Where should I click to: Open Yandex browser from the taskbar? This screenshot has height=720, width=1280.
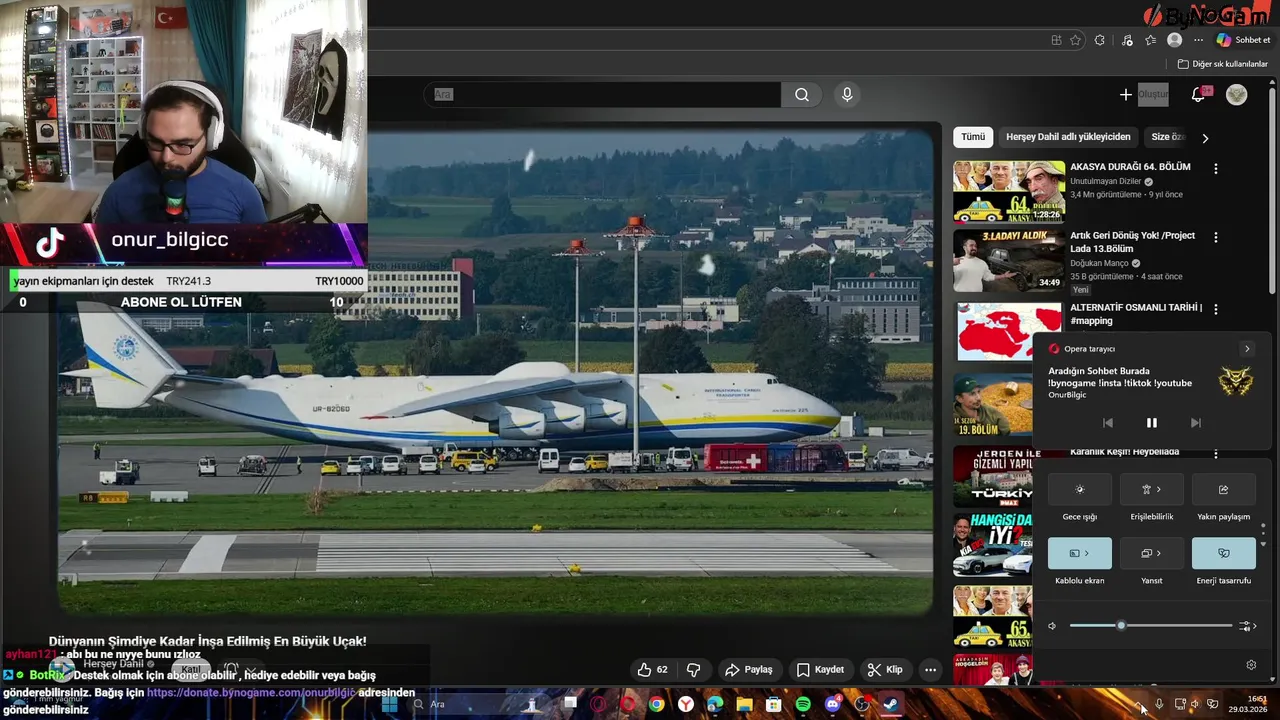tap(686, 705)
